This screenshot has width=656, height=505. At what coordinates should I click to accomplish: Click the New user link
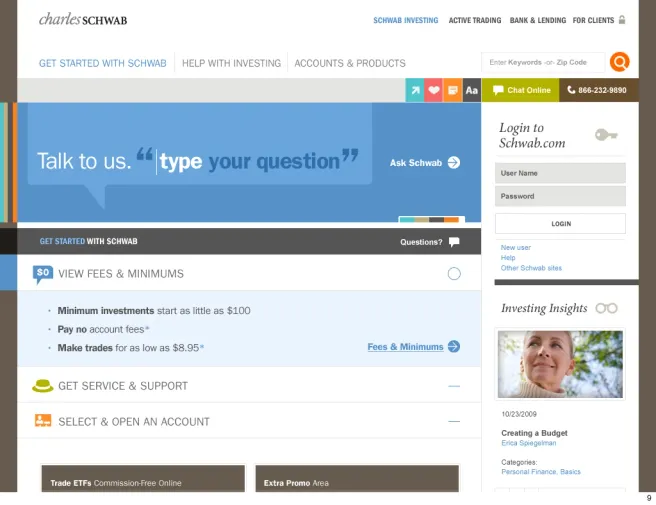point(515,248)
